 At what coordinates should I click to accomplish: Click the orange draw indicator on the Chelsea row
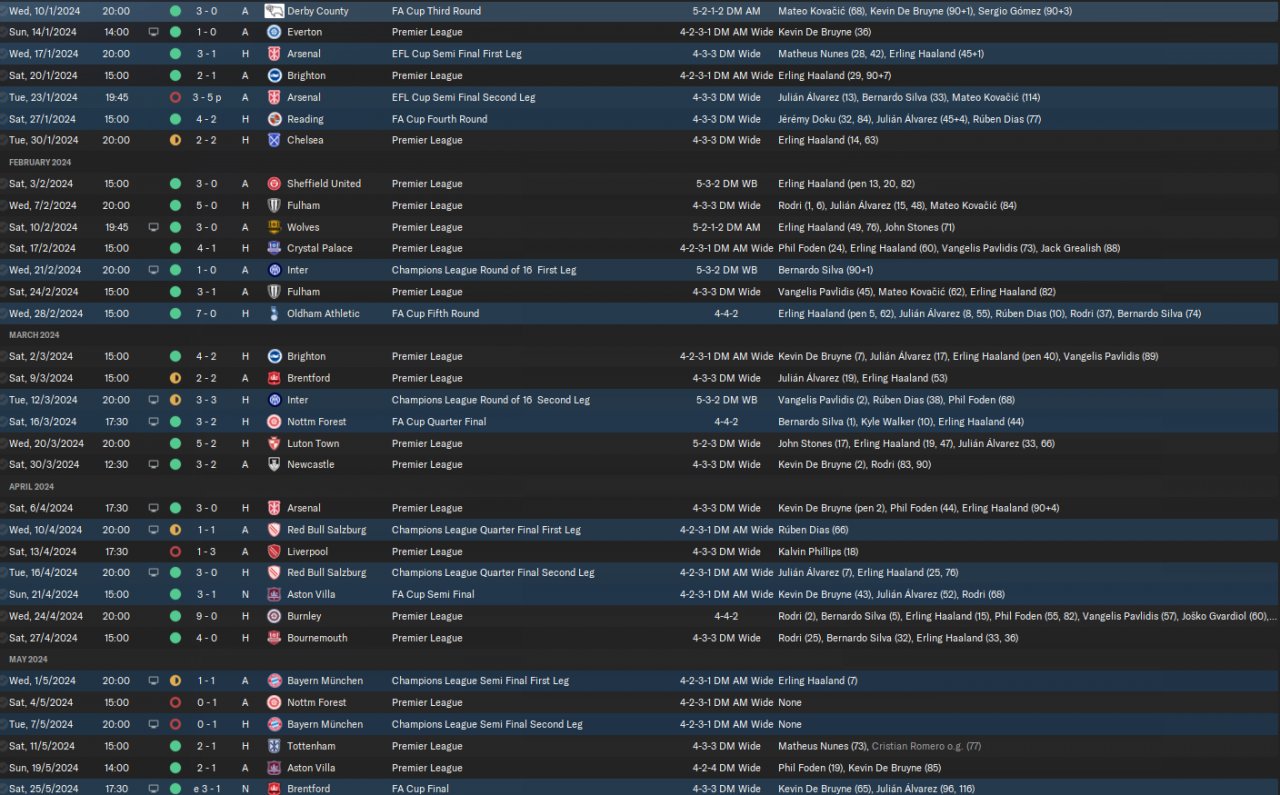[x=176, y=140]
